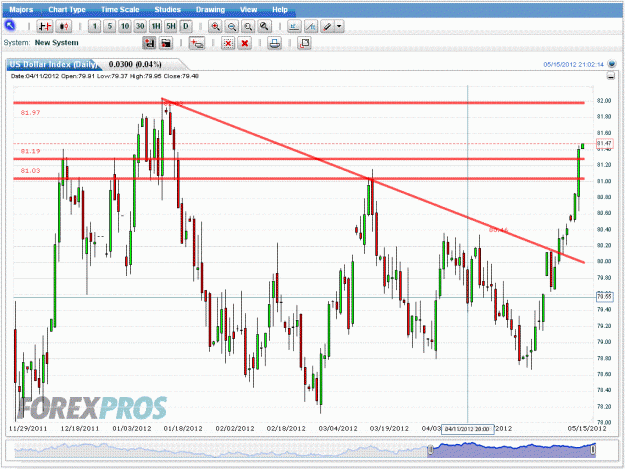Open the Studies menu

pos(167,10)
